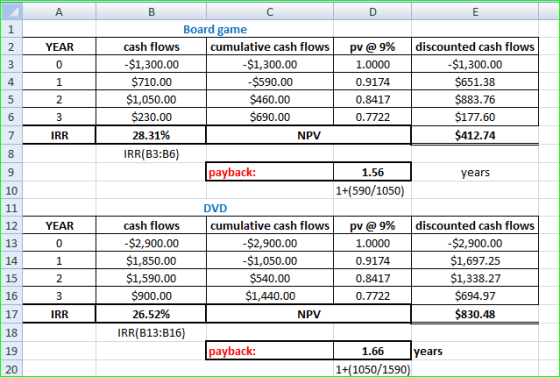Click the $883.76 discounted cell
This screenshot has width=560, height=377.
tap(475, 99)
